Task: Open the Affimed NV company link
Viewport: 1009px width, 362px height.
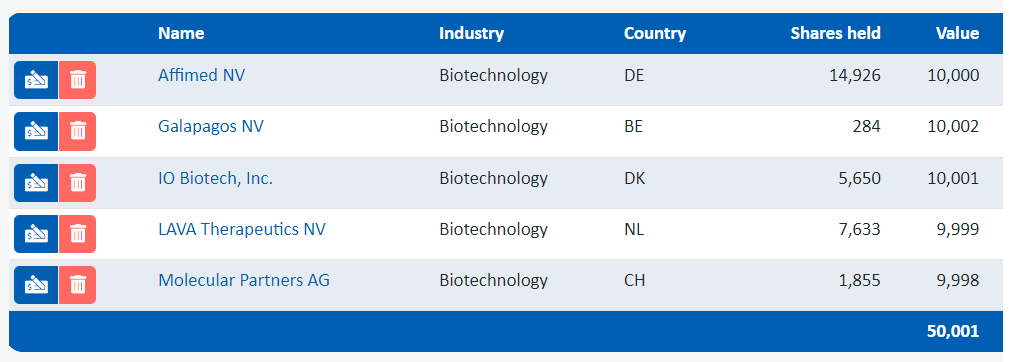Action: 201,75
